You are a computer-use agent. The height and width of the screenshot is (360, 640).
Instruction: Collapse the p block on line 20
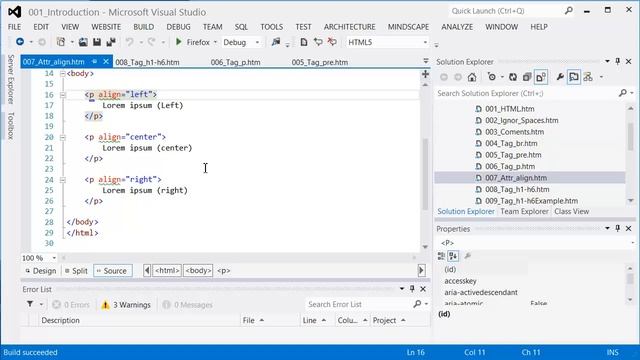coord(62,138)
